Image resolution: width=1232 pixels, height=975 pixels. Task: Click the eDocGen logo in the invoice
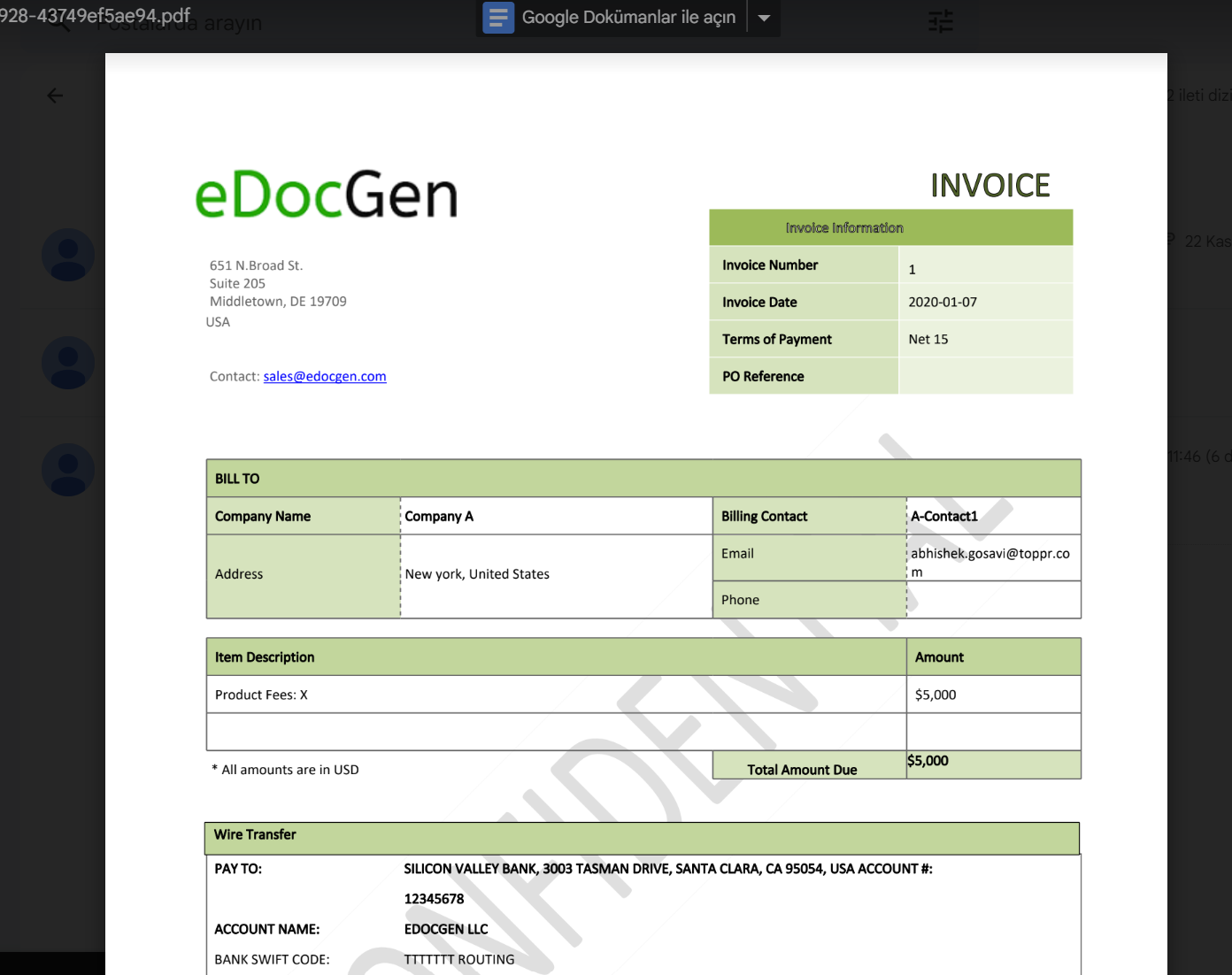326,195
